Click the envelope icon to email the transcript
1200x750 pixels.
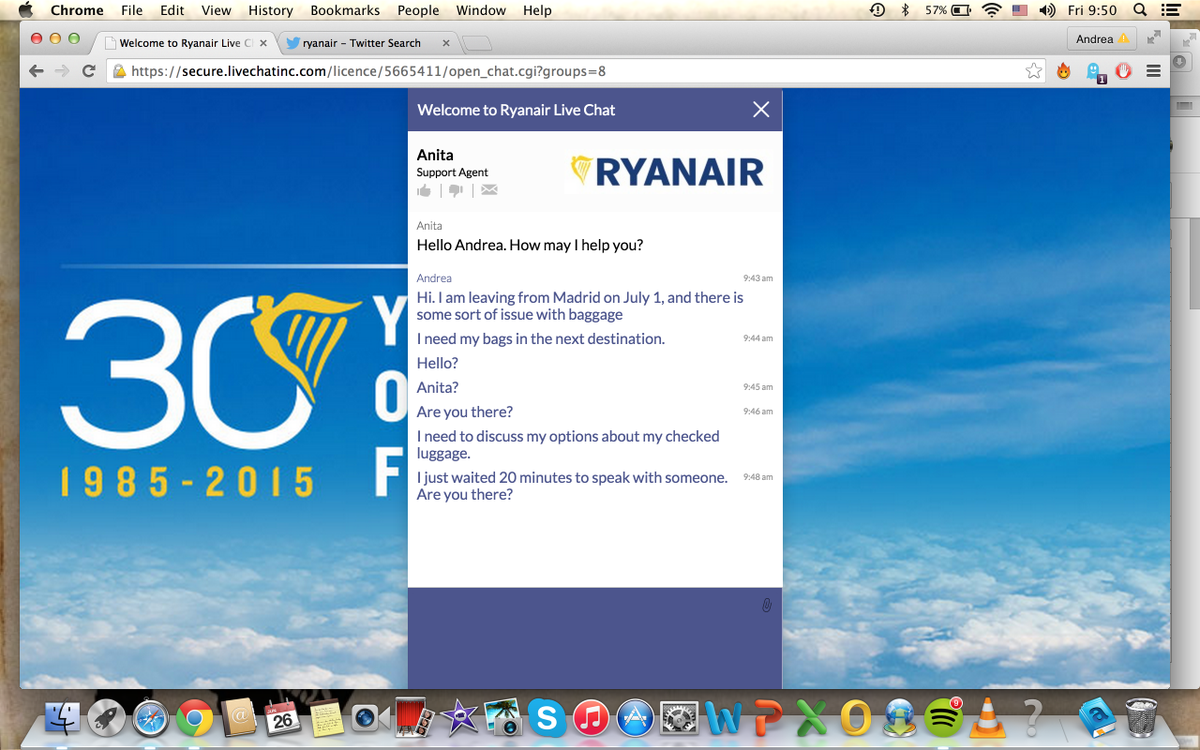[x=489, y=190]
